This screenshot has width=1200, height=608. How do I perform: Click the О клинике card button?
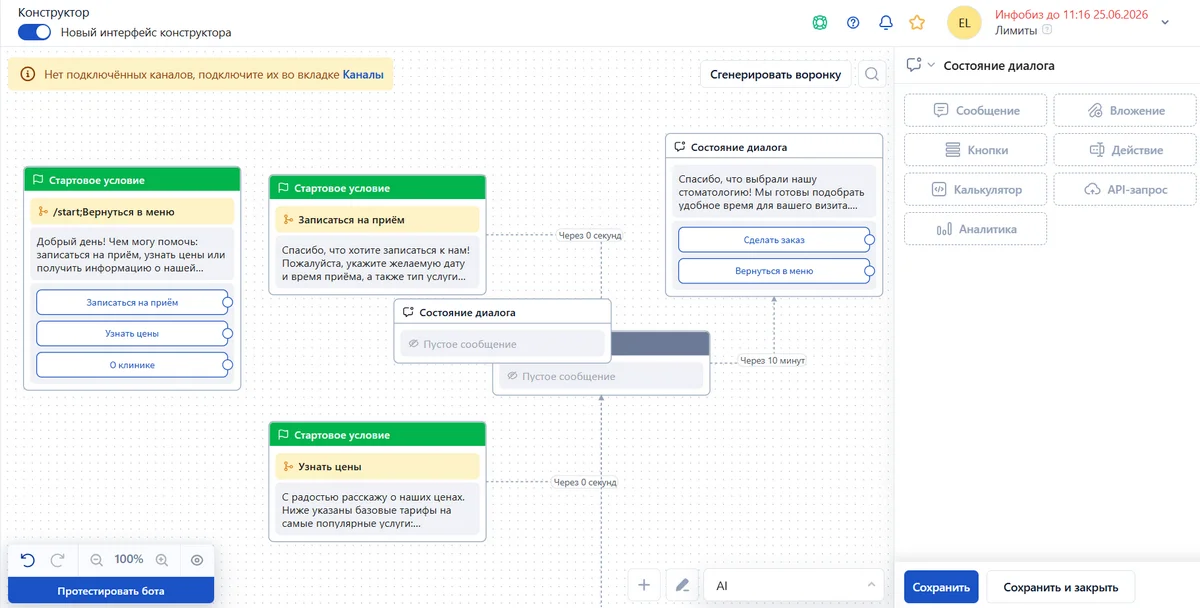(x=132, y=365)
